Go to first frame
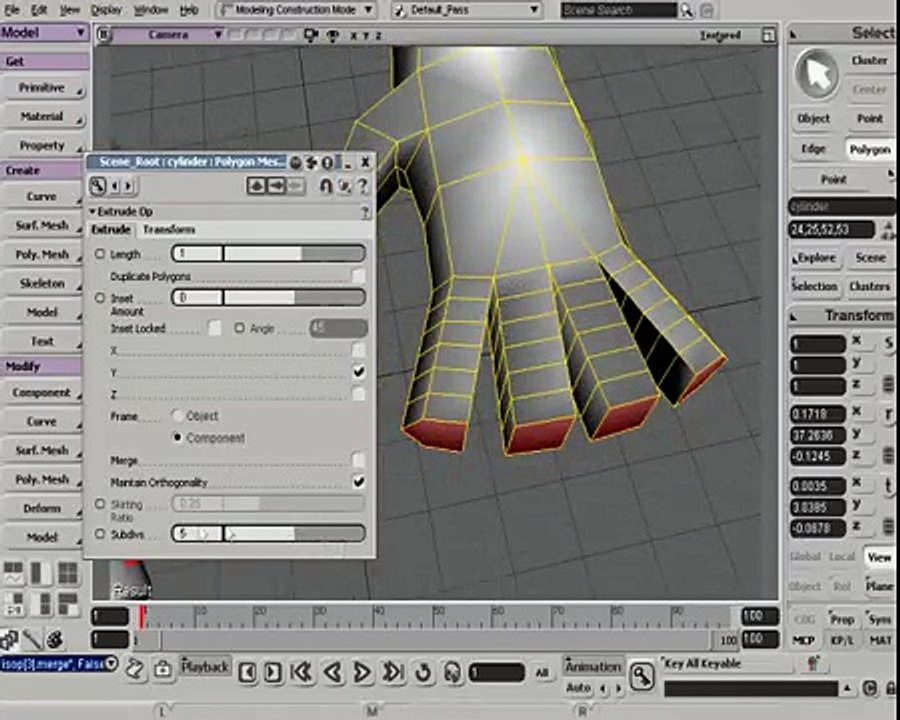Screen dimensions: 900x720 [301, 672]
